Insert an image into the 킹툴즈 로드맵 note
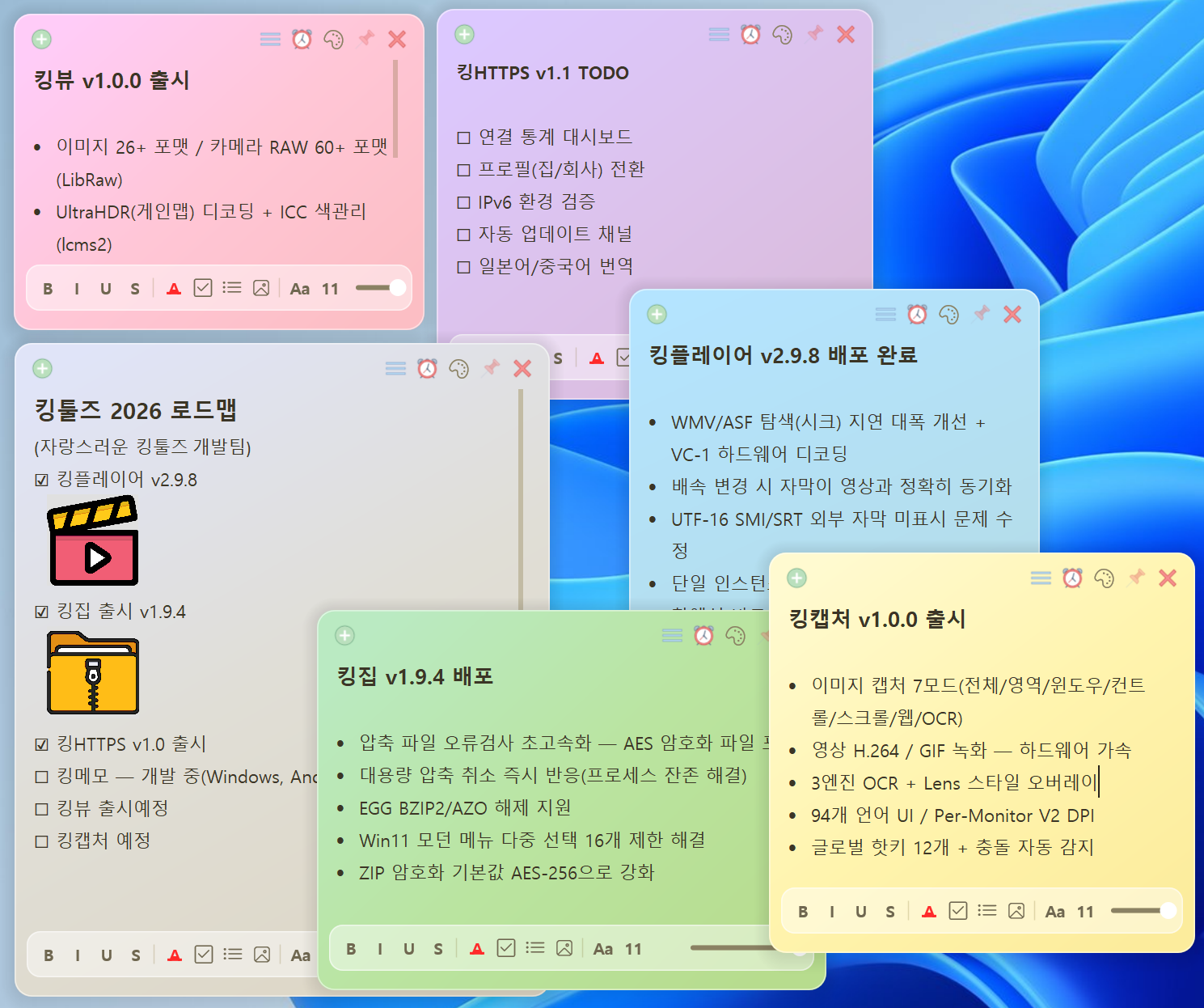Screen dimensions: 1204x1008 (x=262, y=955)
